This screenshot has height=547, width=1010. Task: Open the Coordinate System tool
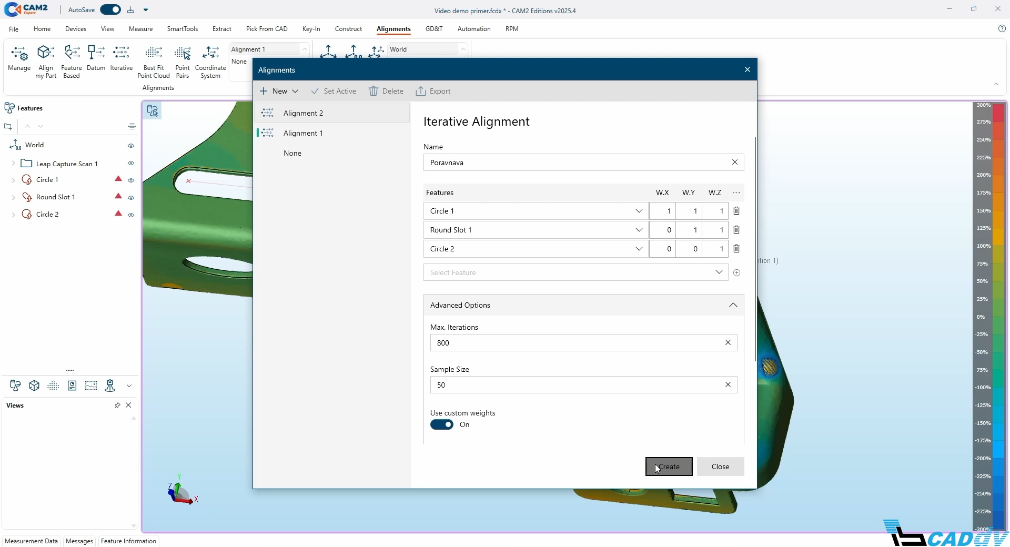coord(211,62)
